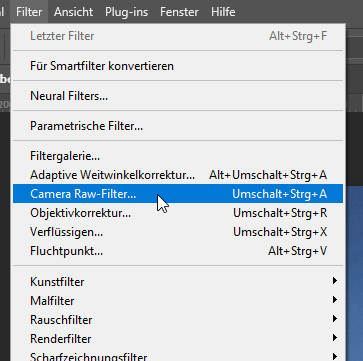This screenshot has height=361, width=363.
Task: Click the Kunstfilter submenu arrow
Action: click(335, 281)
